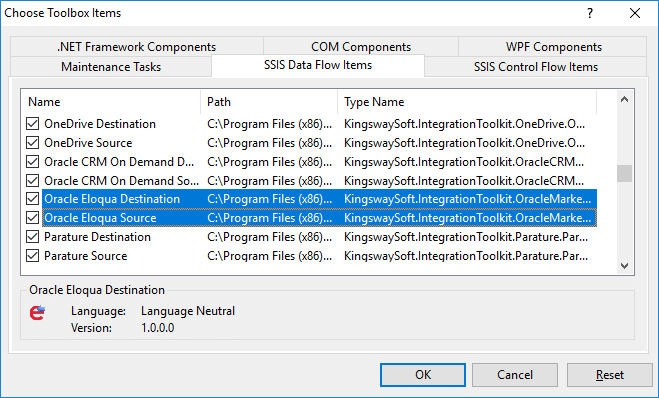The height and width of the screenshot is (398, 659).
Task: Select Oracle Eloqua Destination row name
Action: tap(112, 199)
